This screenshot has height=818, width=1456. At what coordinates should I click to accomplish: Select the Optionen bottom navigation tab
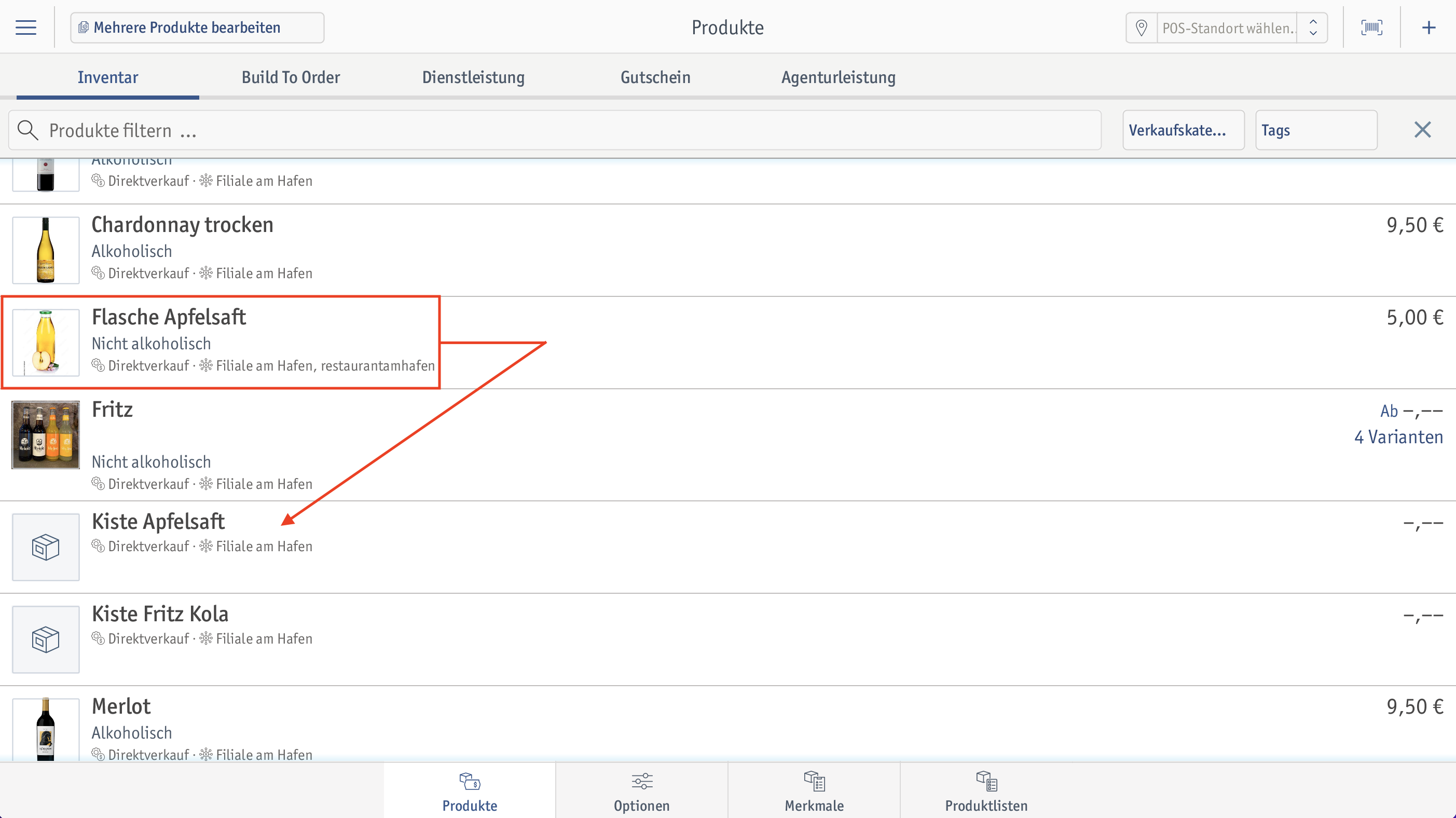641,790
